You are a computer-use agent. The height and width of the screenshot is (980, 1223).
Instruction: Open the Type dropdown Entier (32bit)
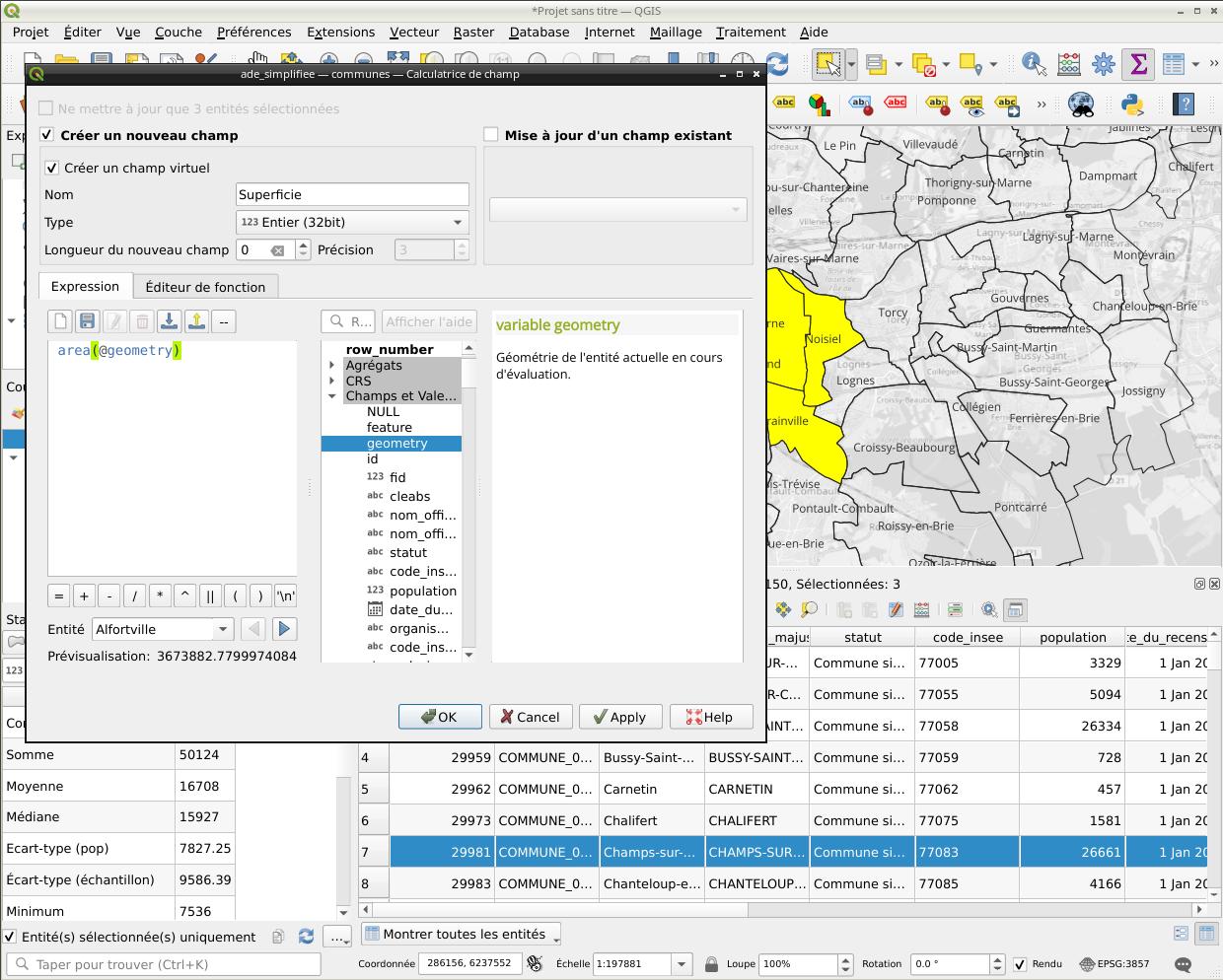coord(352,223)
